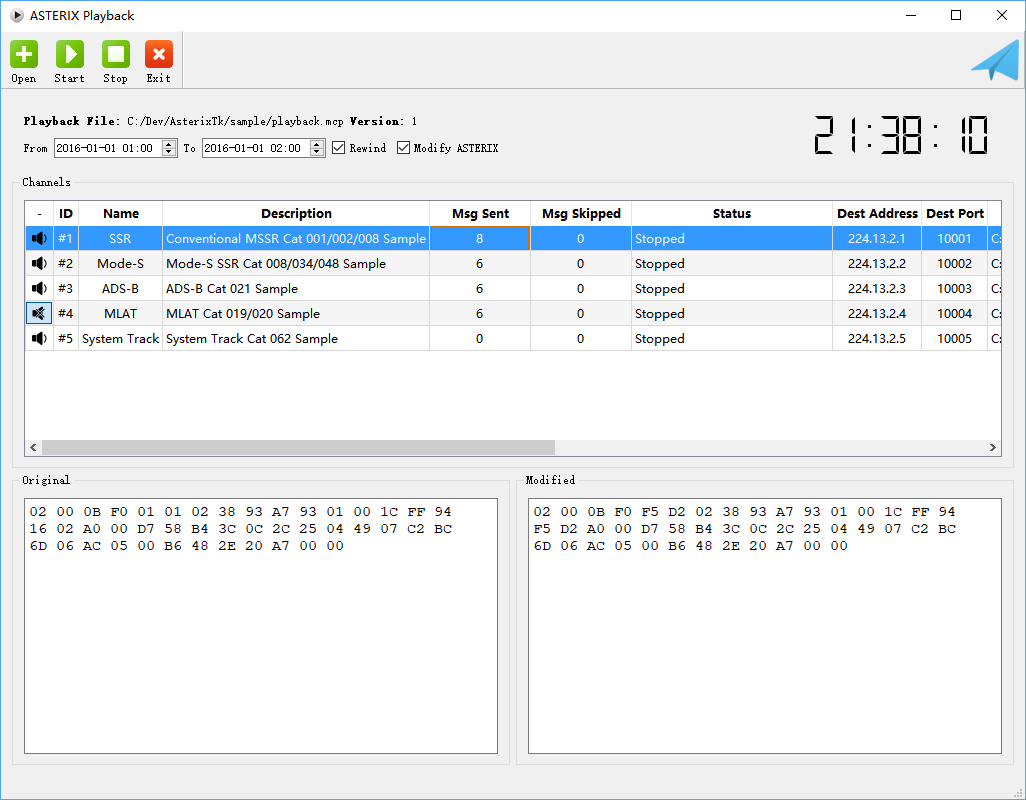1026x800 pixels.
Task: Click 'Conventional MSSR Cat 001/002/008 Sample' description
Action: coord(296,239)
